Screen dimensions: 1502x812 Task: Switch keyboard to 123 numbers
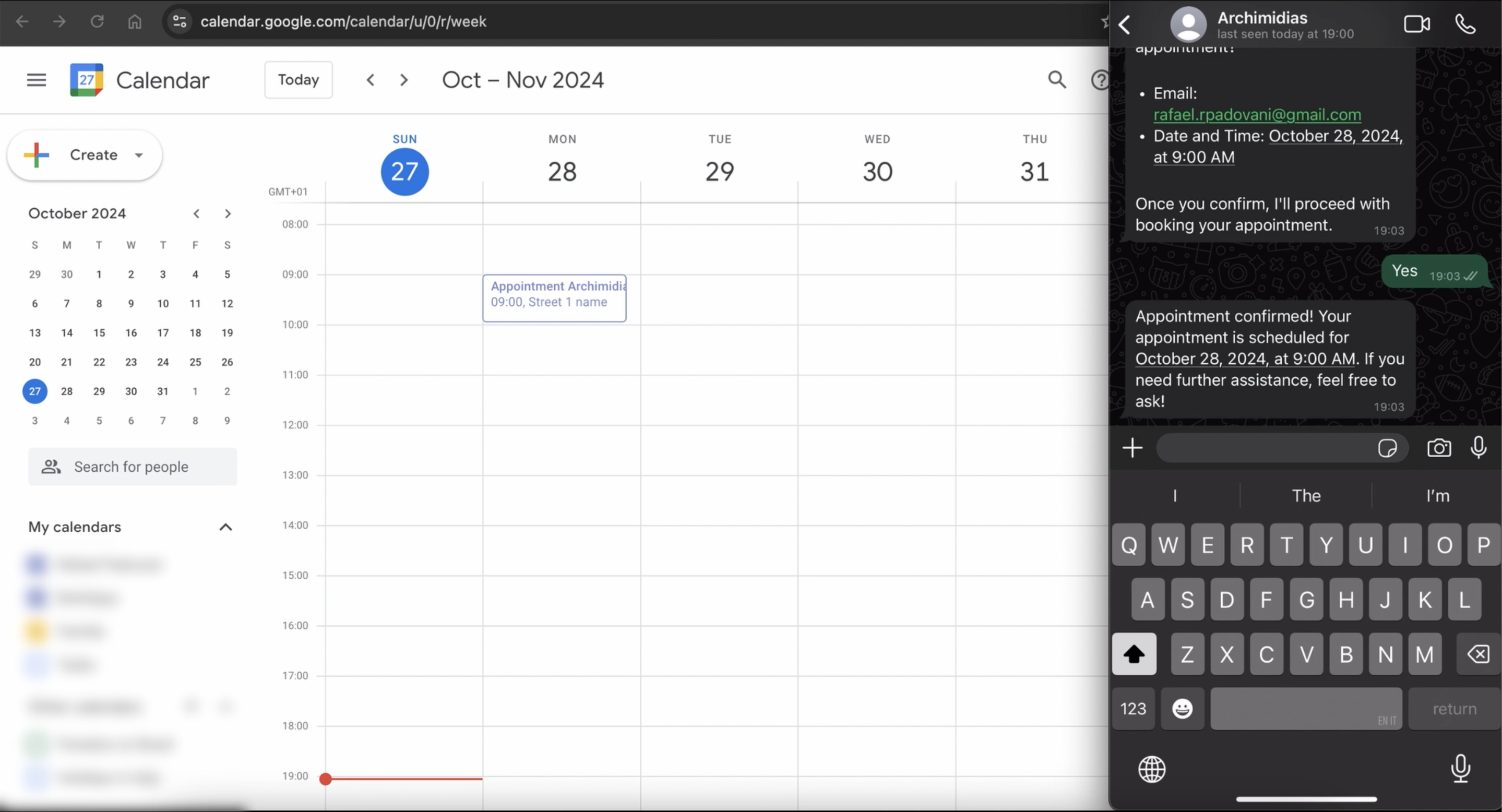coord(1133,709)
